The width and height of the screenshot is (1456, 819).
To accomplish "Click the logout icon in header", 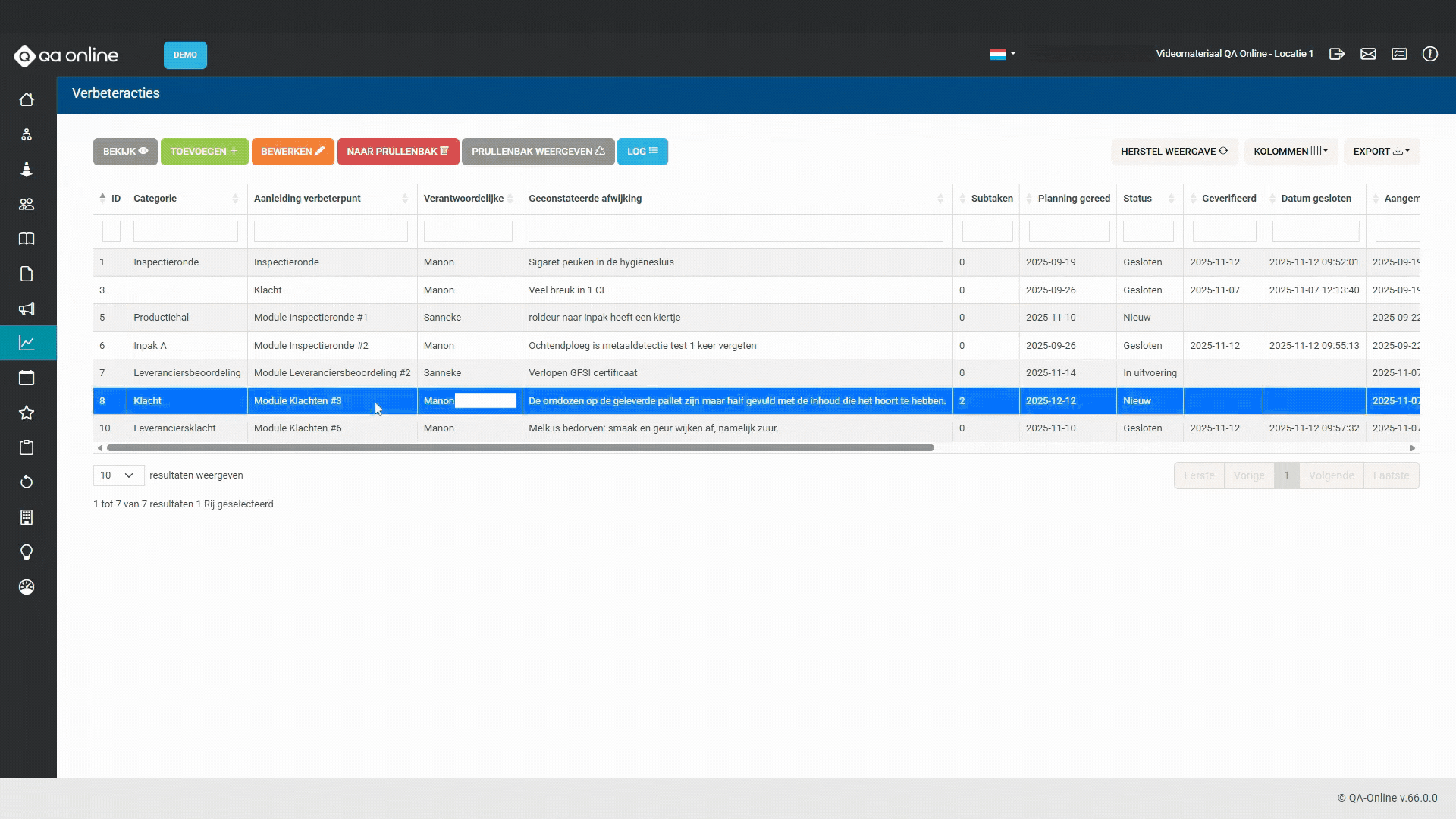I will click(1337, 54).
